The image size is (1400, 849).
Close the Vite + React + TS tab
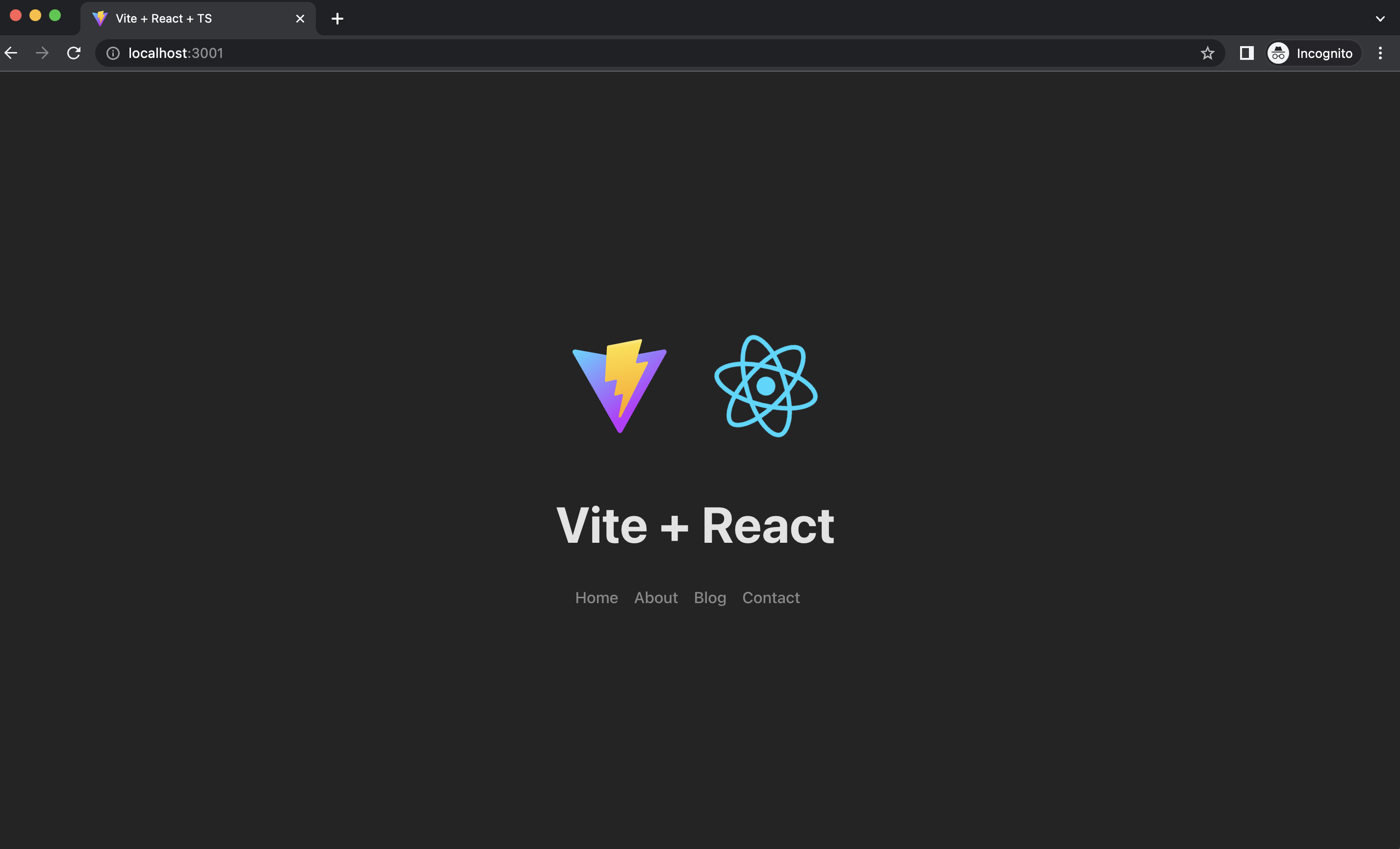pos(300,19)
